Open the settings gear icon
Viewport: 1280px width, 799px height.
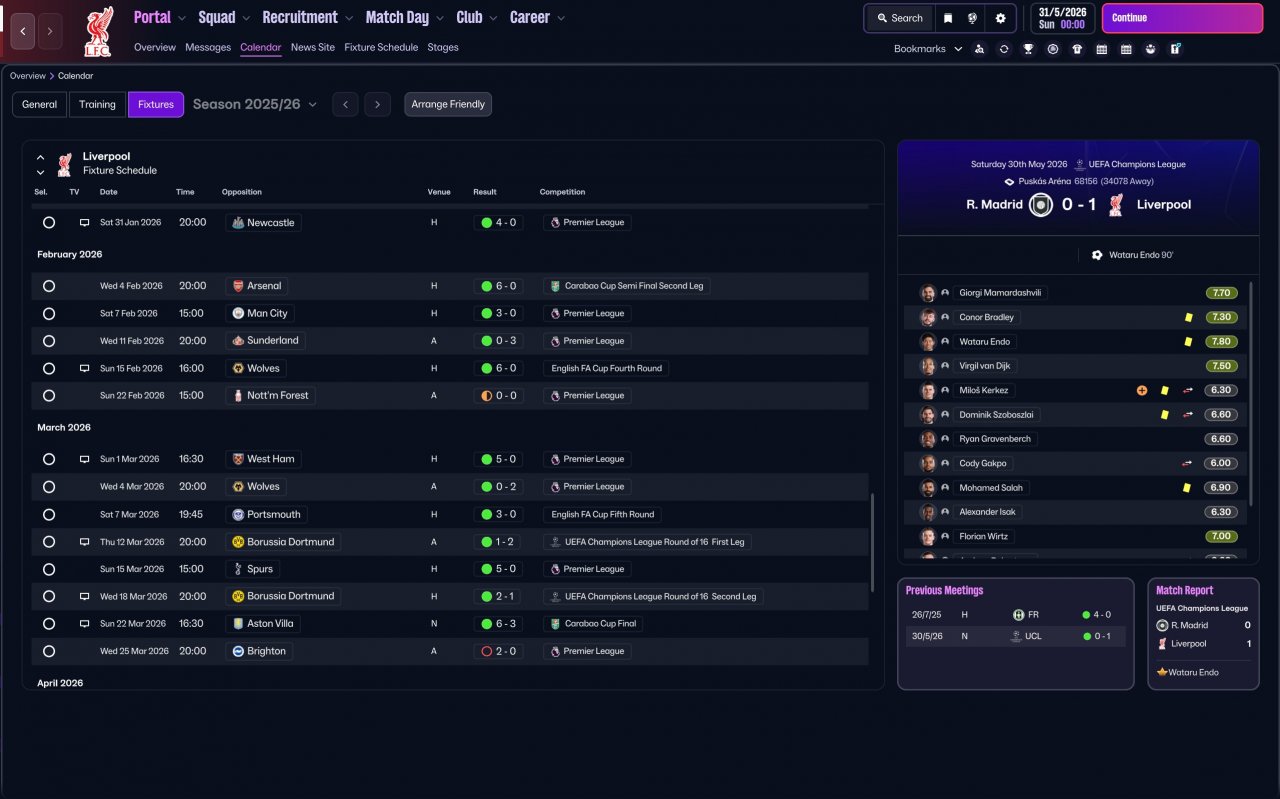1000,18
